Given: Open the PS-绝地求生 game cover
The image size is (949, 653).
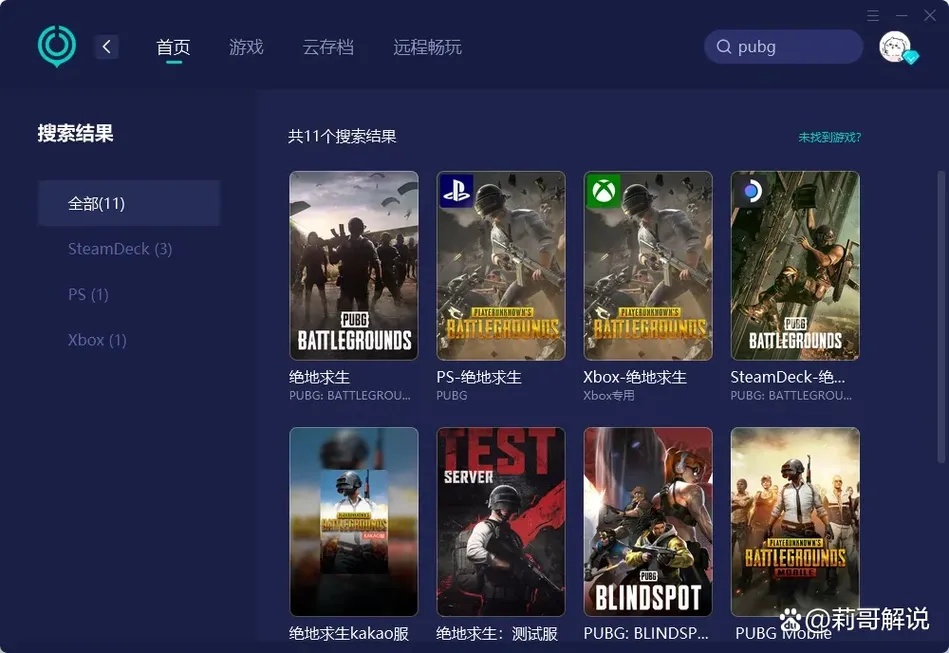Looking at the screenshot, I should (x=501, y=266).
